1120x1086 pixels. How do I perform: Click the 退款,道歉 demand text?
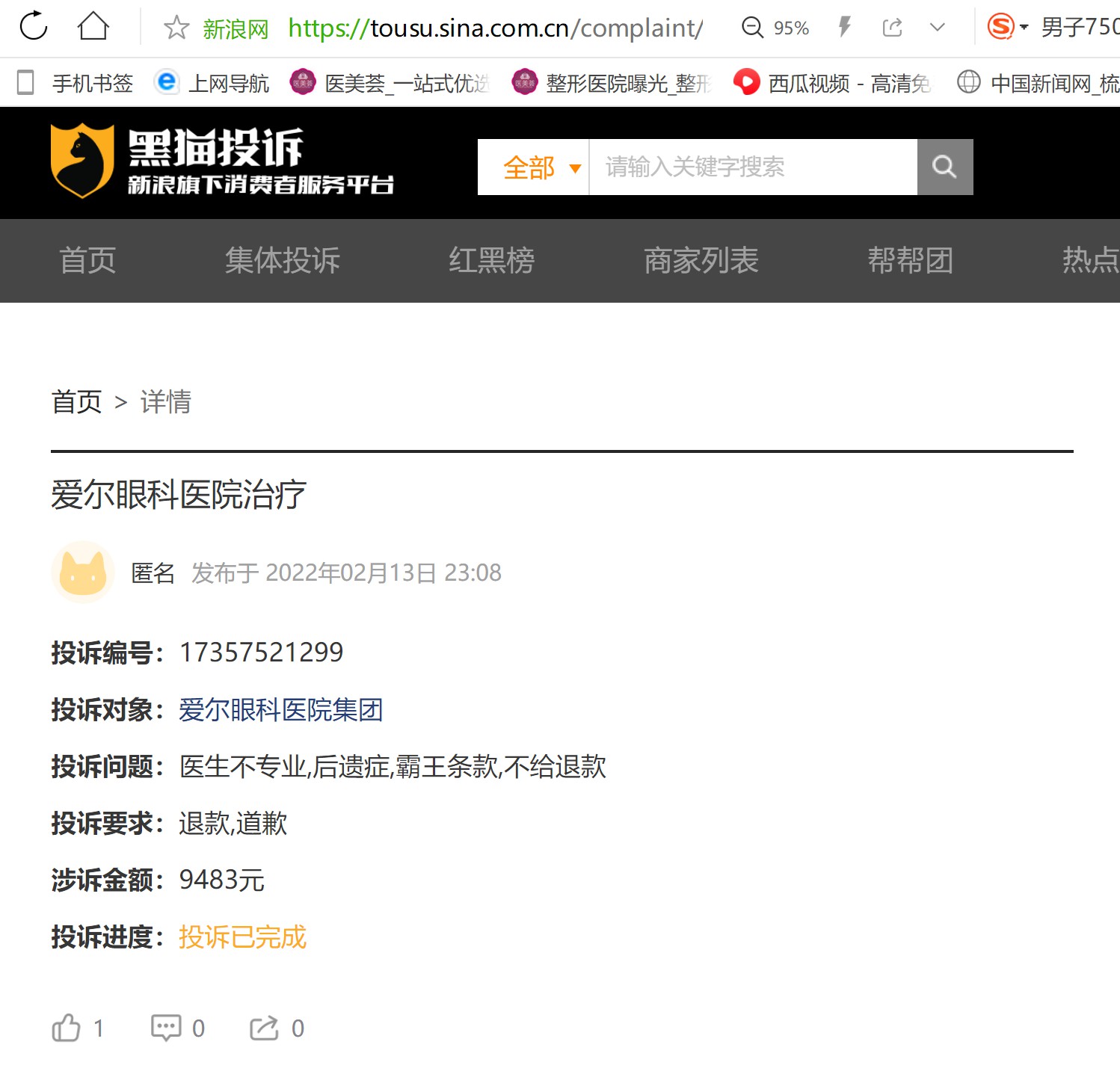pos(233,824)
